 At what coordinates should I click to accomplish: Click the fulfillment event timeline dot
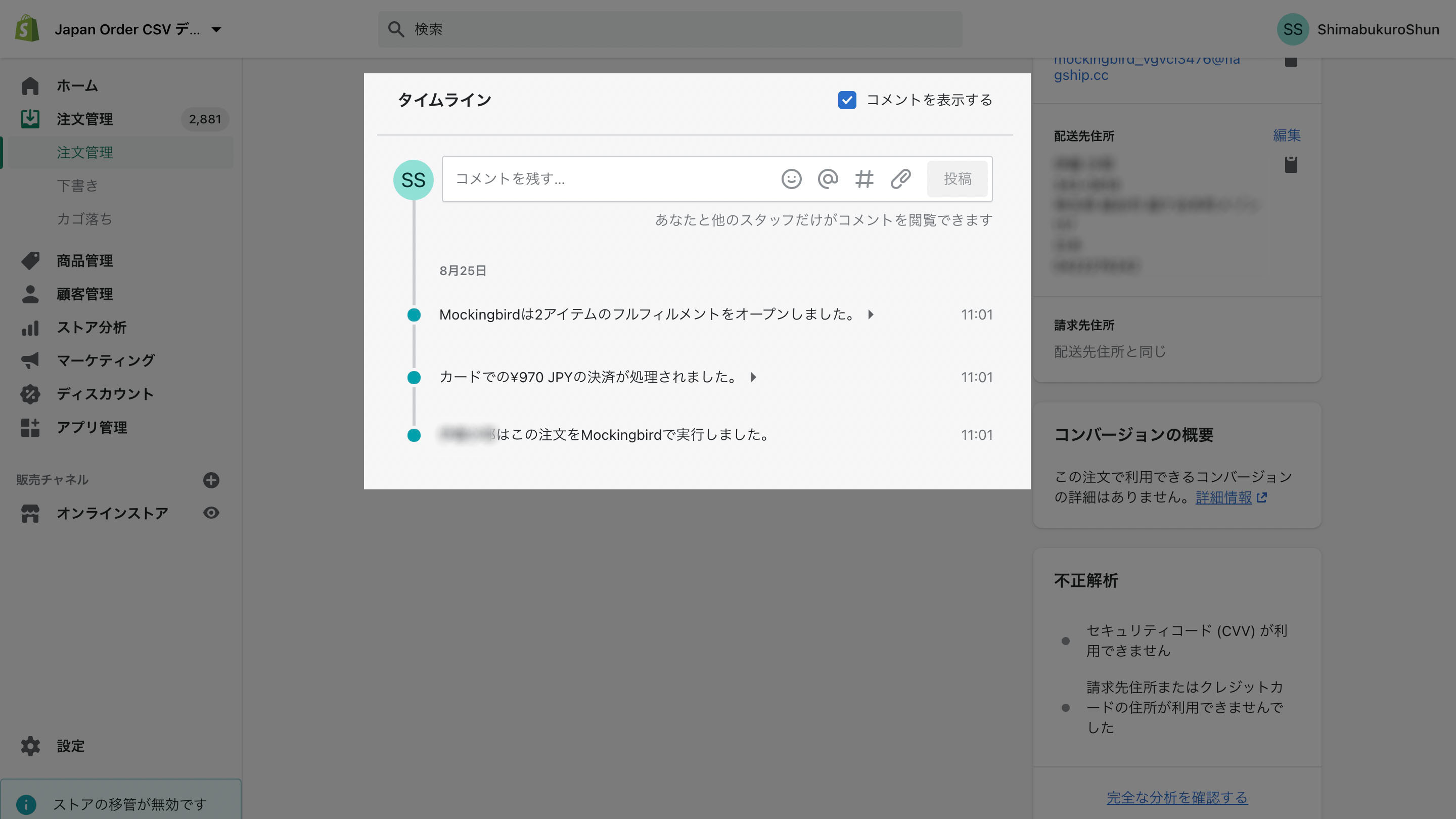(414, 315)
